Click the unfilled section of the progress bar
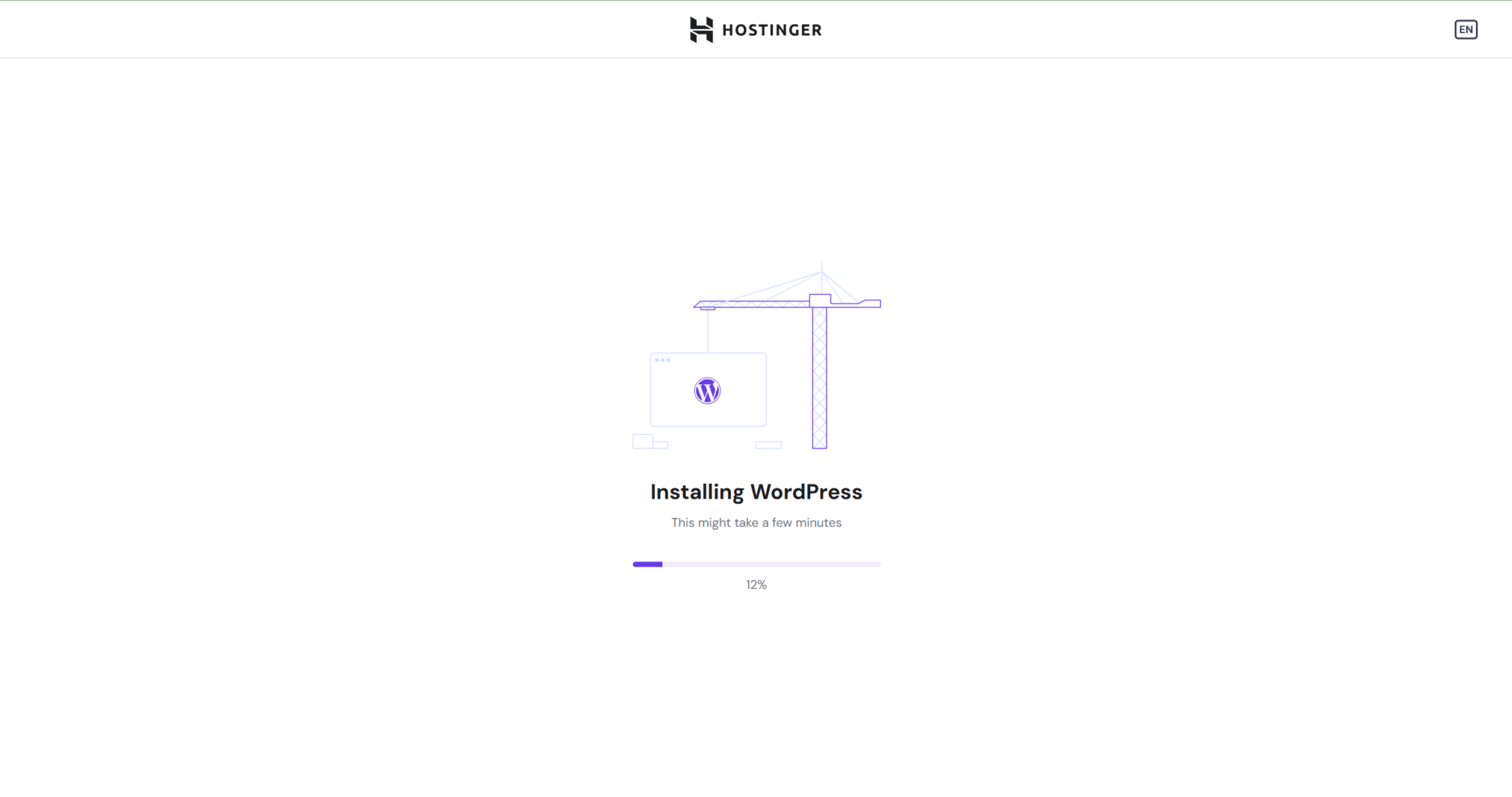 click(x=772, y=564)
